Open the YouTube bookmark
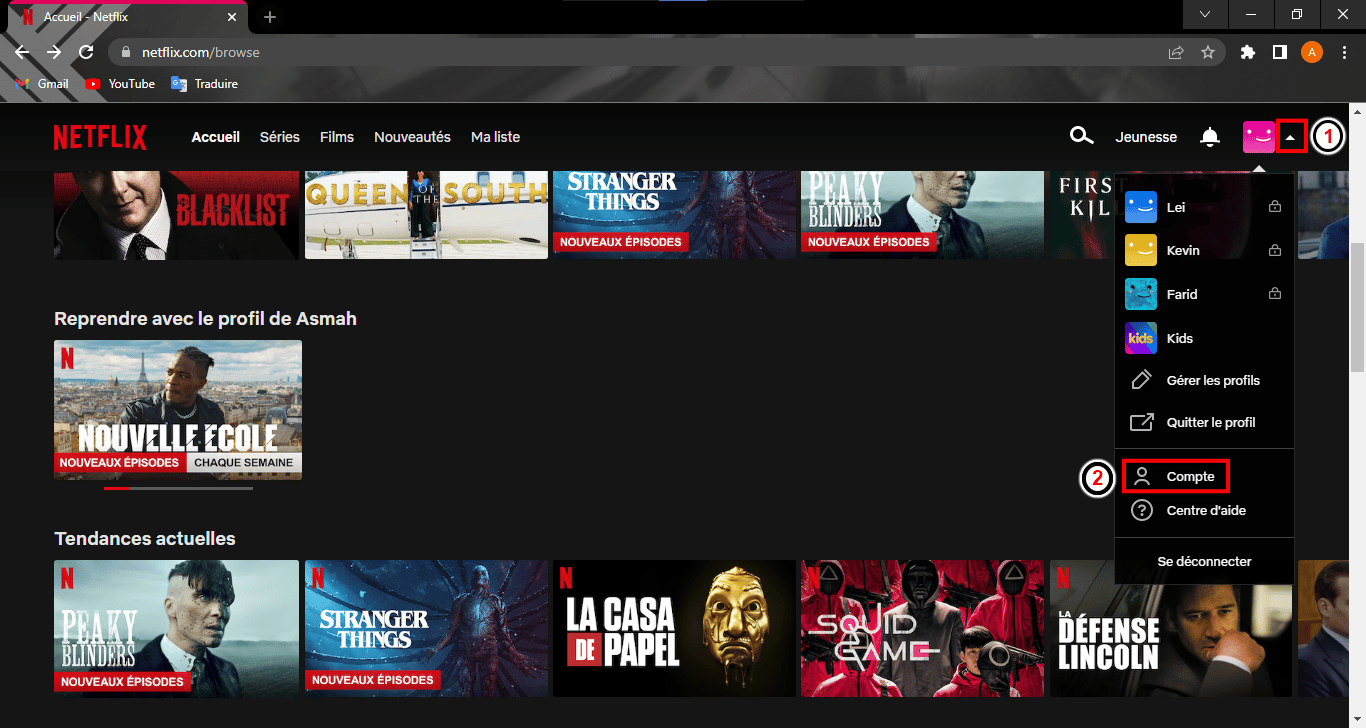This screenshot has height=728, width=1366. 121,84
